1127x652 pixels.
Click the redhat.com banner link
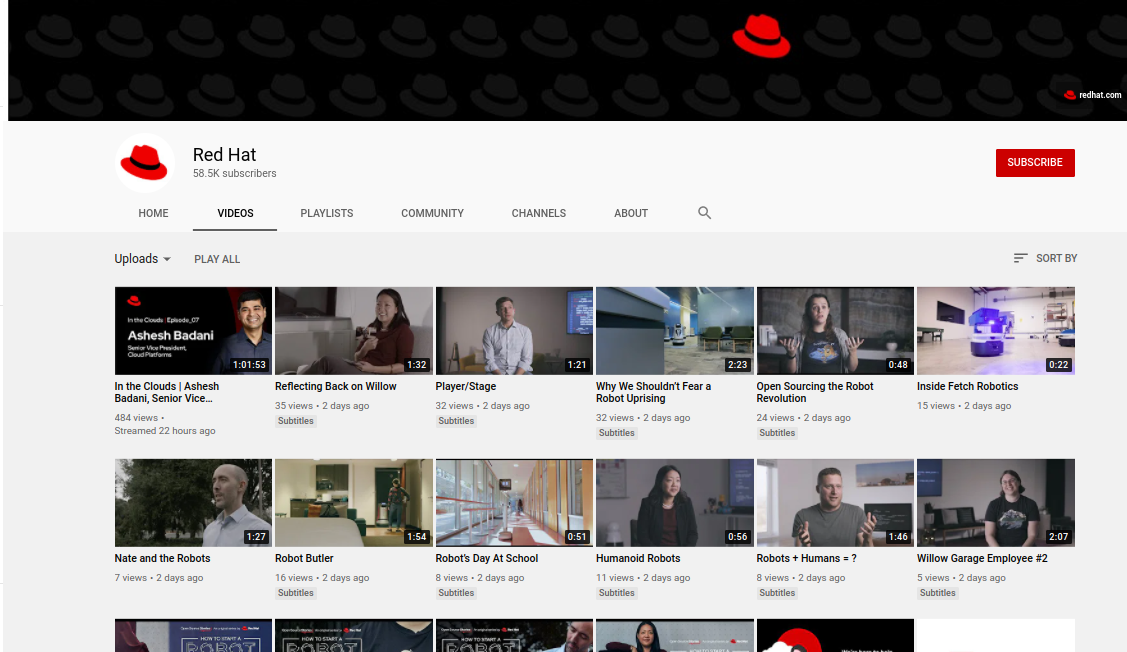coord(1092,95)
